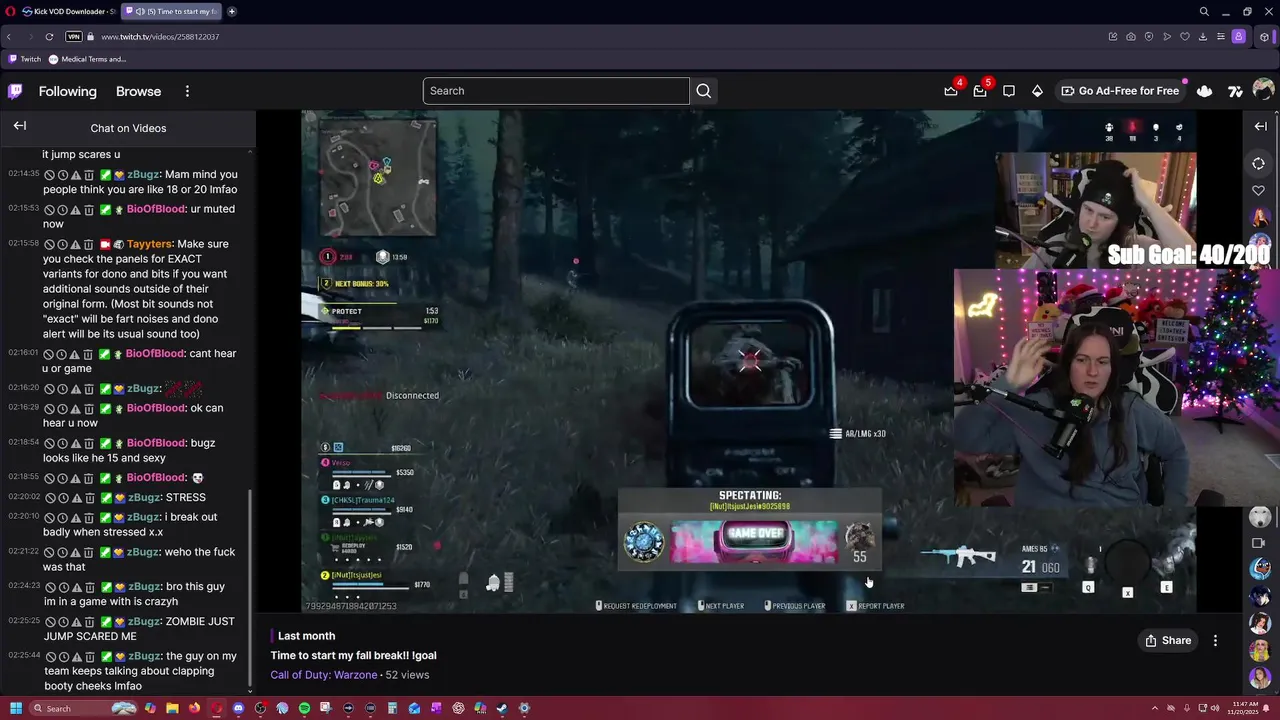Open the Twitch bookmark in bookmarks bar
This screenshot has width=1280, height=720.
coord(25,59)
